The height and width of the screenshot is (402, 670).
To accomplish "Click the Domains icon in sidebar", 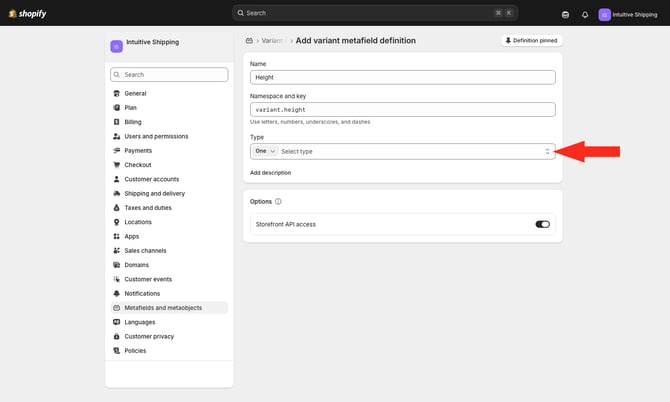I will tap(116, 265).
